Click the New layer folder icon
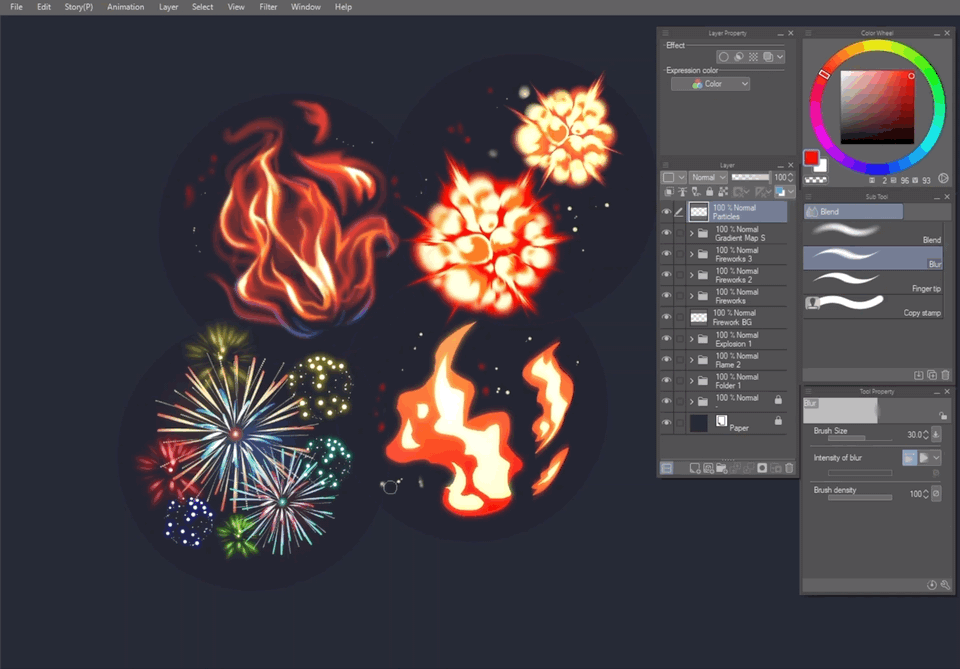The height and width of the screenshot is (669, 960). [x=722, y=468]
